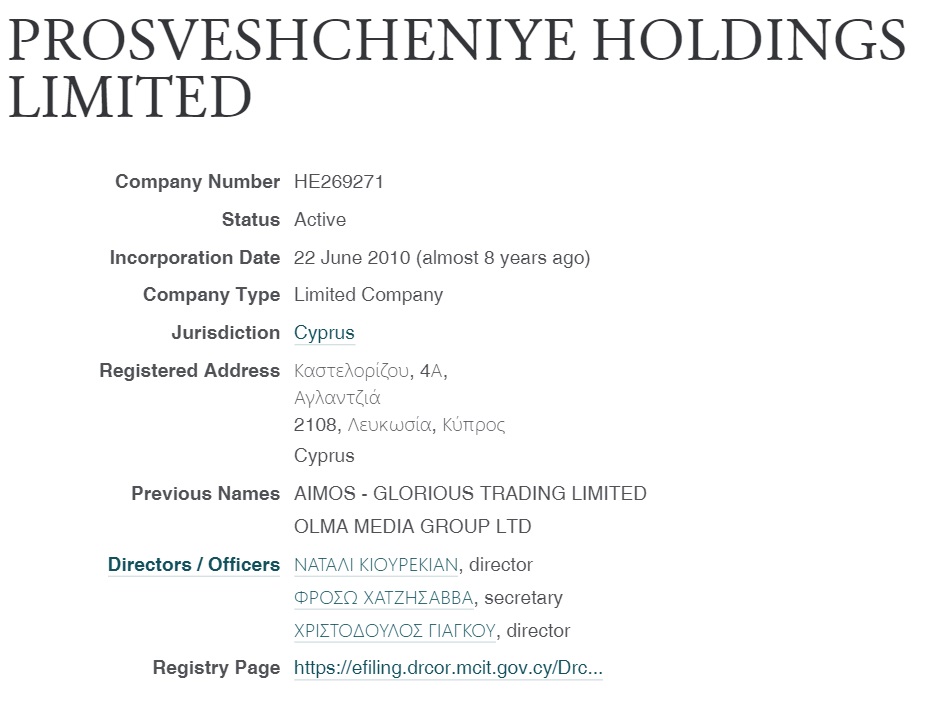Follow the efiling.drcor.mcit.gov.cy registry page link
This screenshot has height=701, width=933.
(448, 668)
